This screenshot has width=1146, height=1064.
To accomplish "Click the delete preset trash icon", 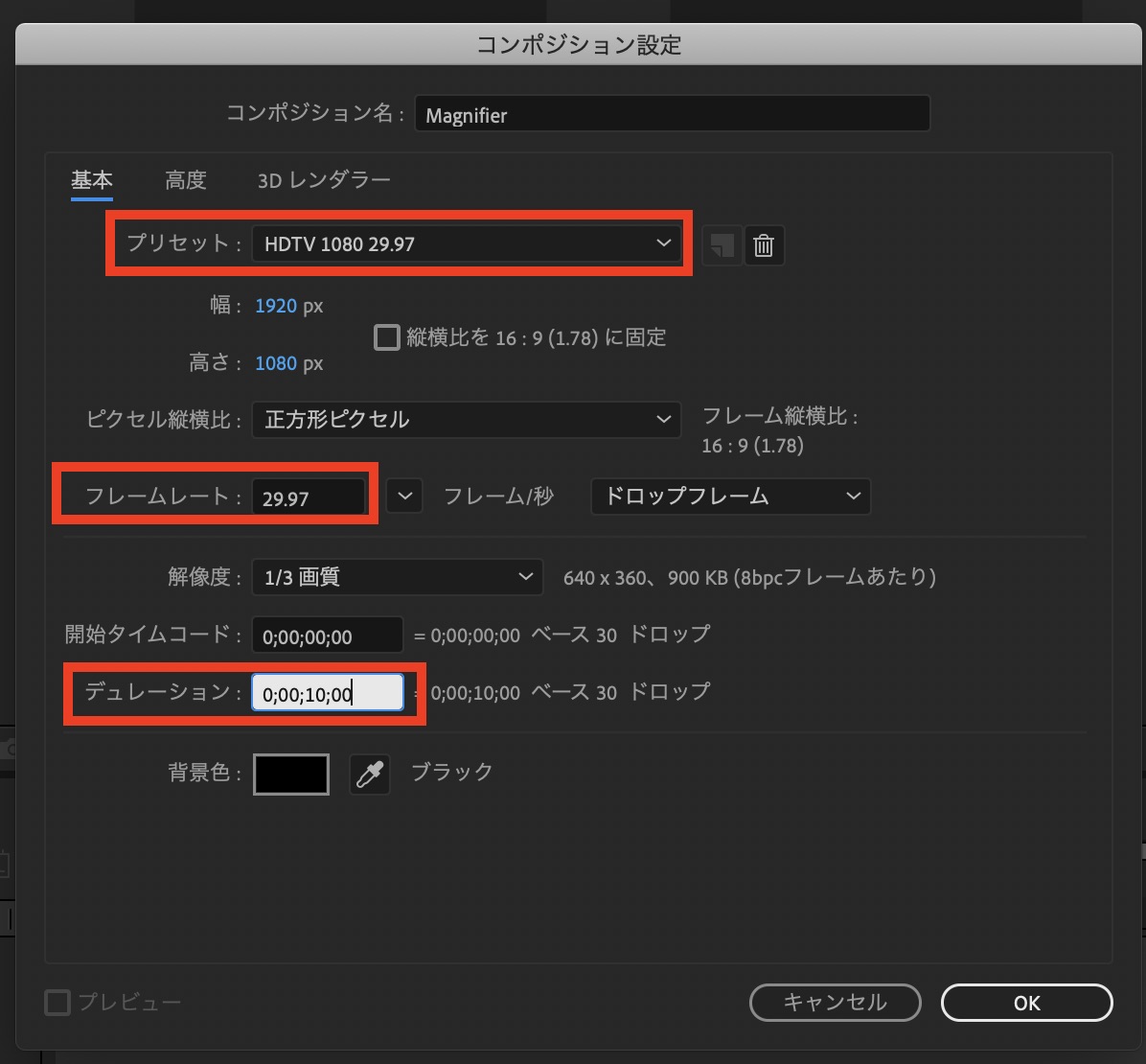I will [764, 245].
